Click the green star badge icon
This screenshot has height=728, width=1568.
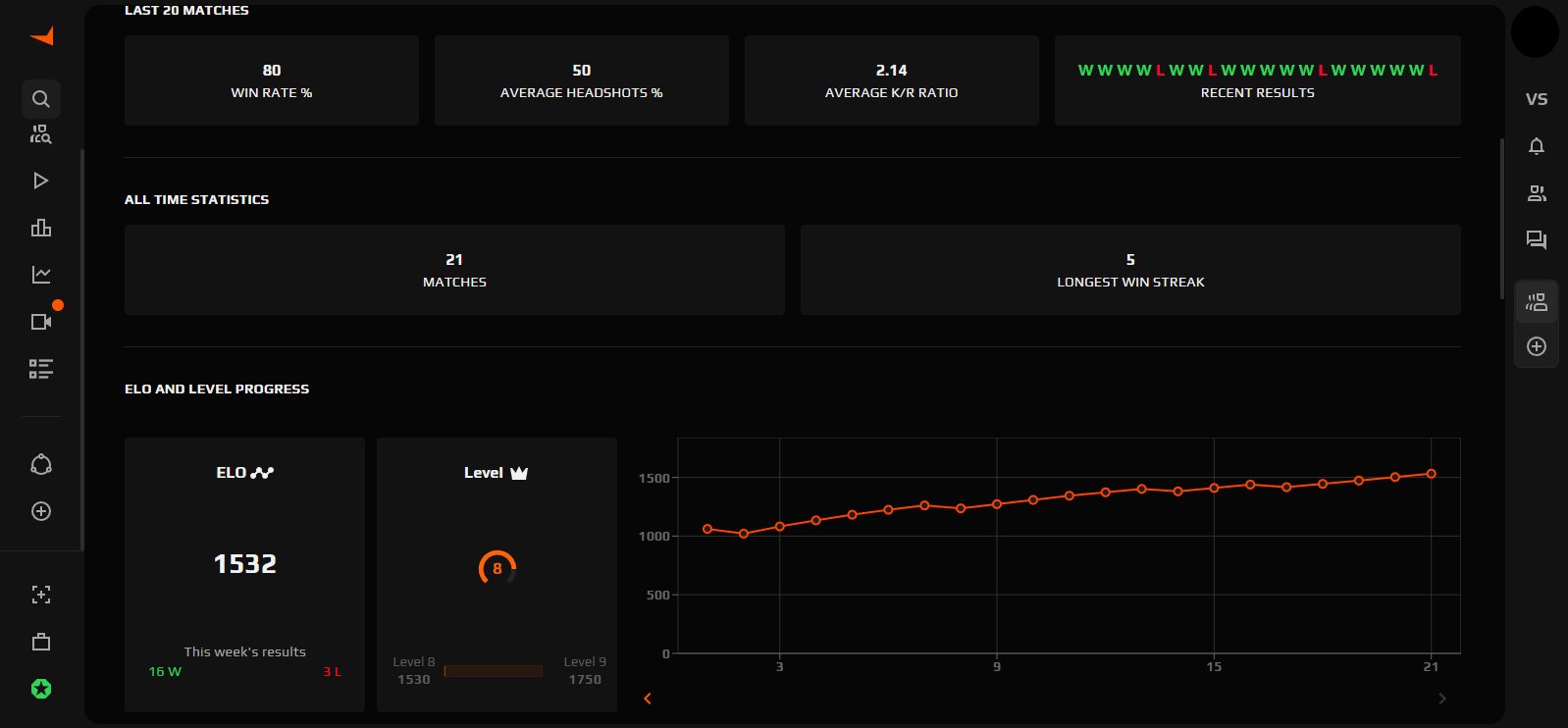41,689
